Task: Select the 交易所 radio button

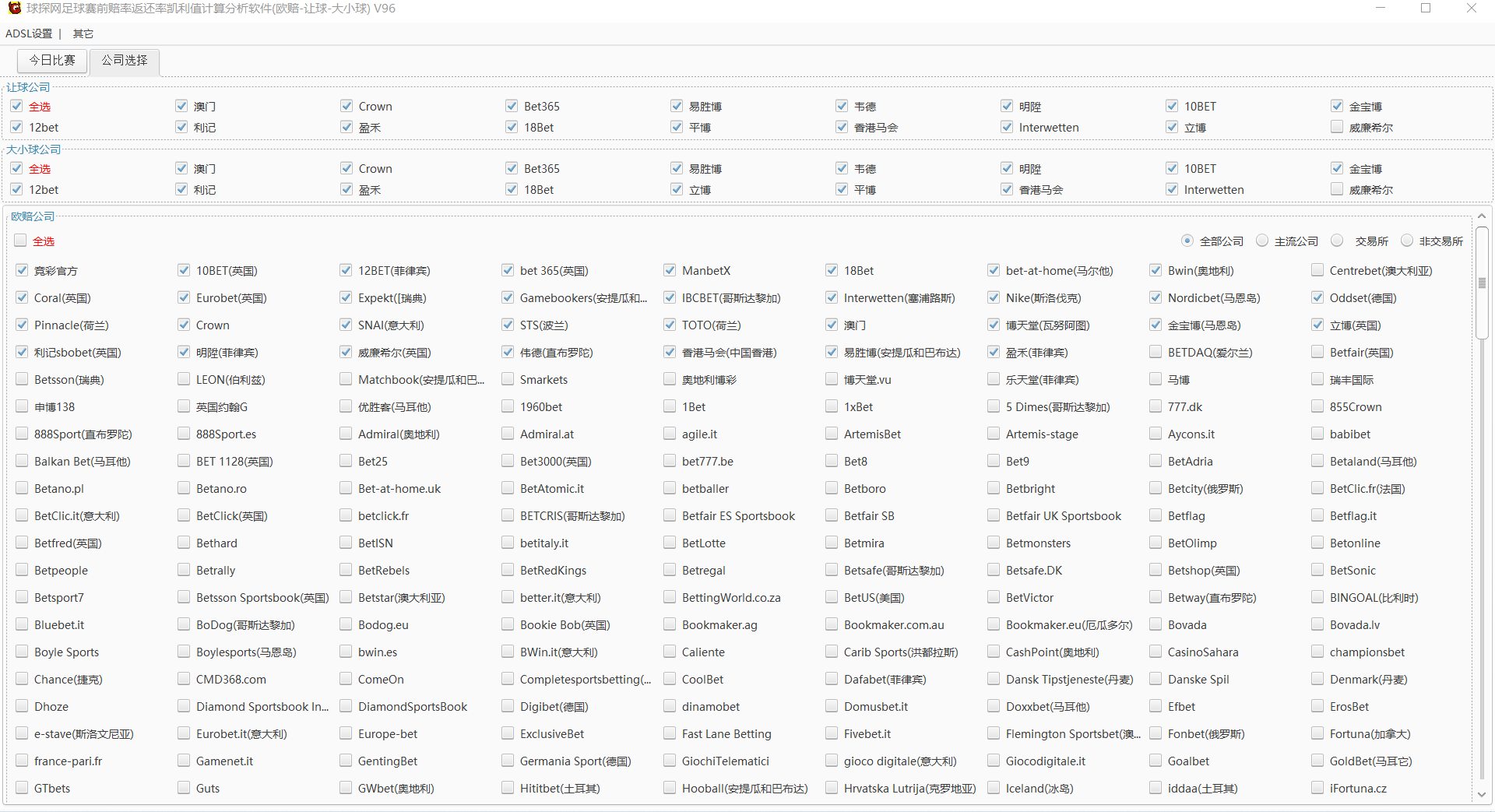Action: tap(1337, 241)
